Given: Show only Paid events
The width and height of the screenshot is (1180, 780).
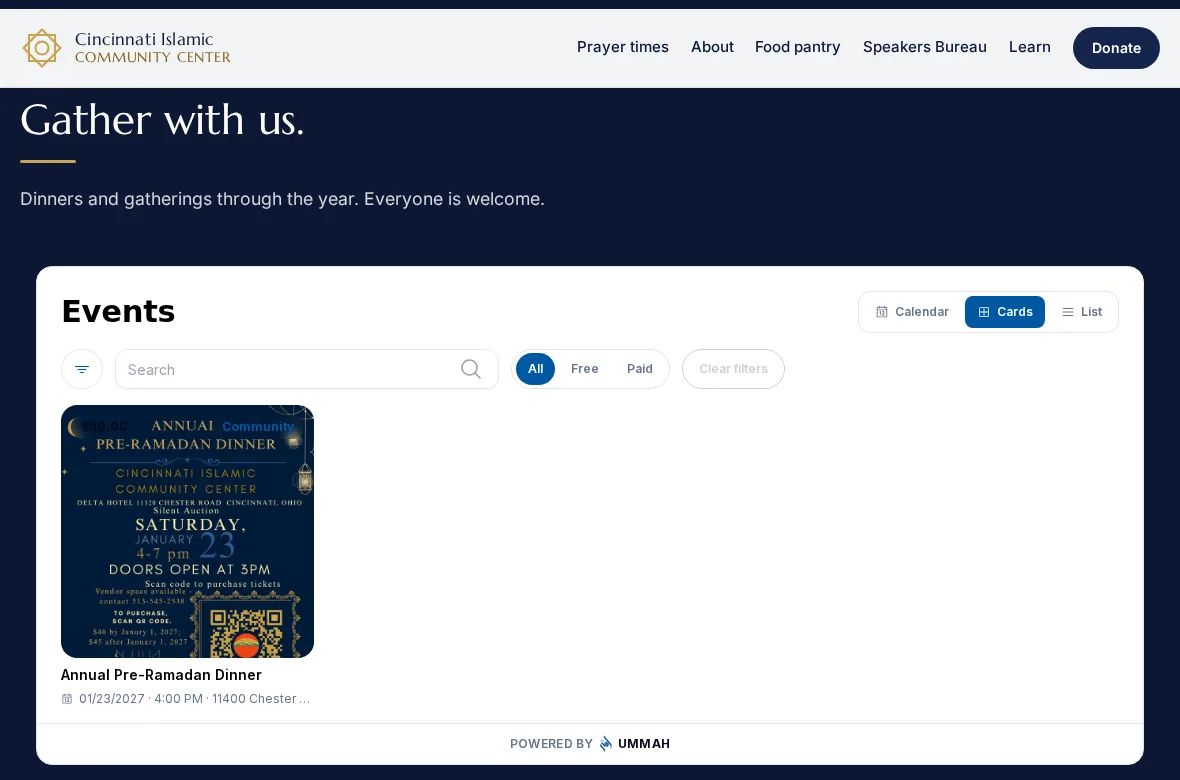Looking at the screenshot, I should [640, 369].
